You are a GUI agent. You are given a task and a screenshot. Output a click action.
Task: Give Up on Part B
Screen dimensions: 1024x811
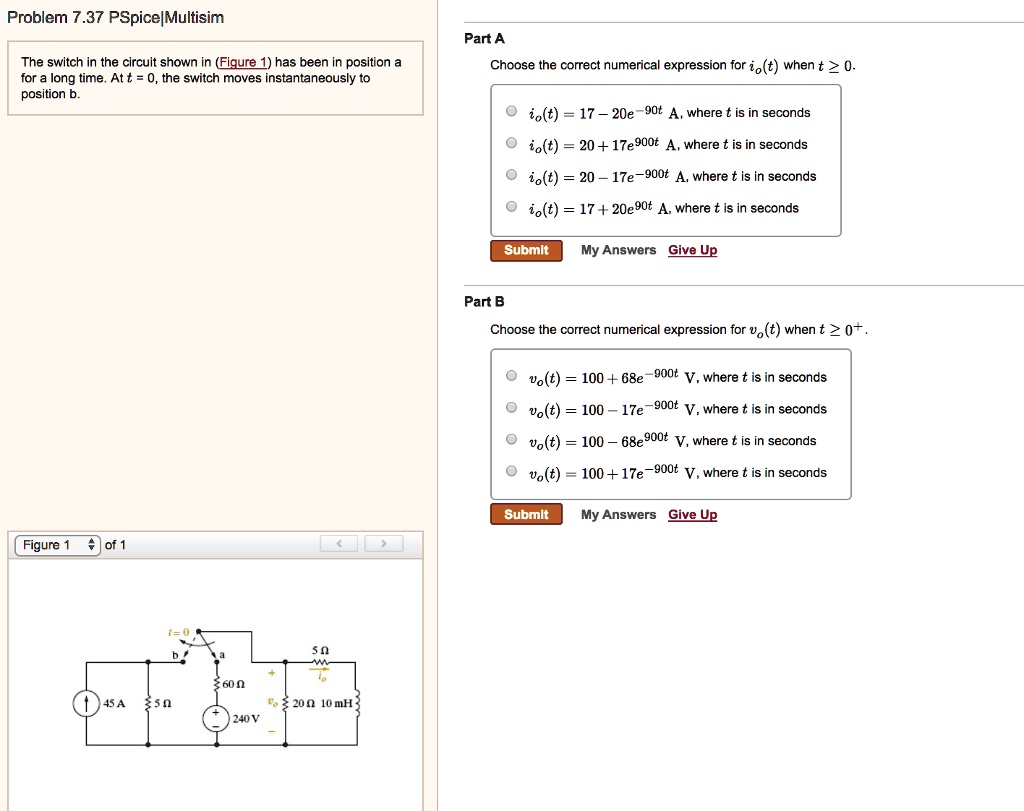click(x=692, y=514)
